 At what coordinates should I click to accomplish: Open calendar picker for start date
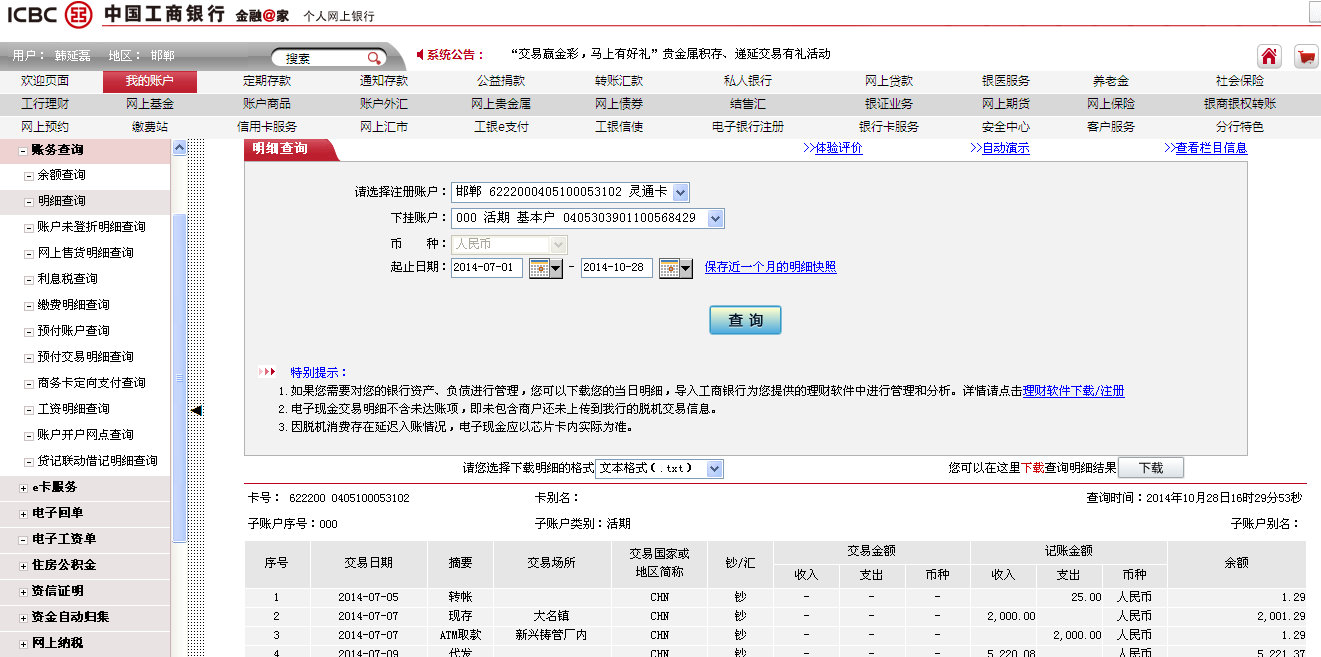(x=545, y=268)
